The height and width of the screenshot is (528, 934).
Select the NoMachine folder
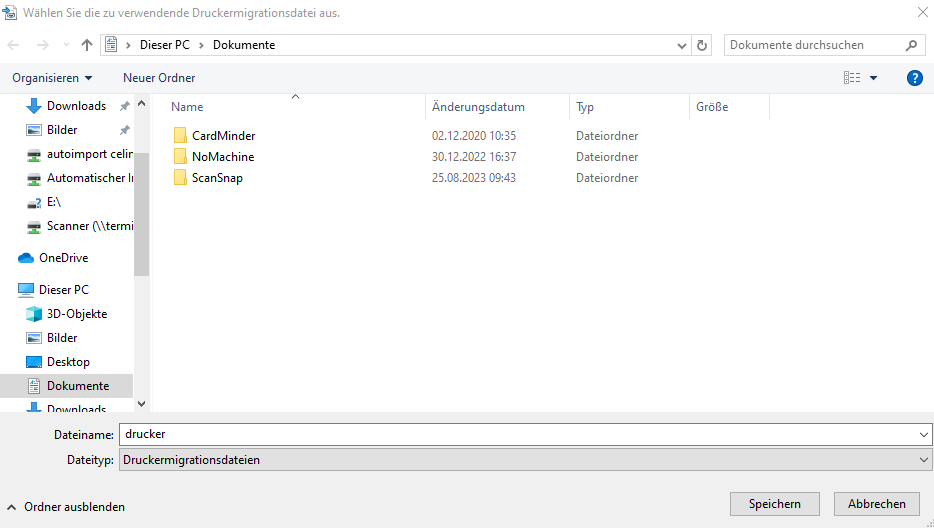point(223,157)
